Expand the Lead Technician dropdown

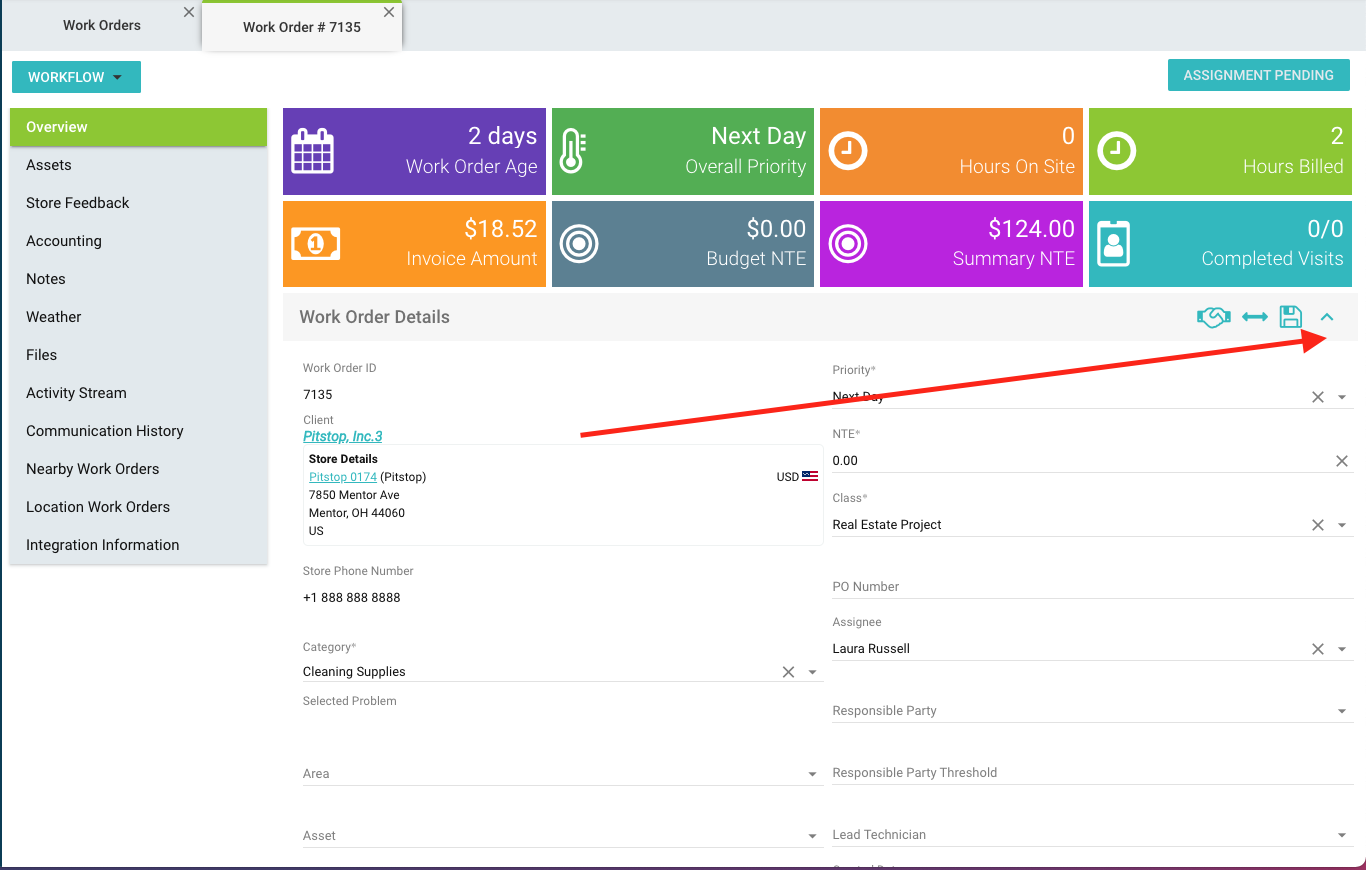click(x=1342, y=835)
